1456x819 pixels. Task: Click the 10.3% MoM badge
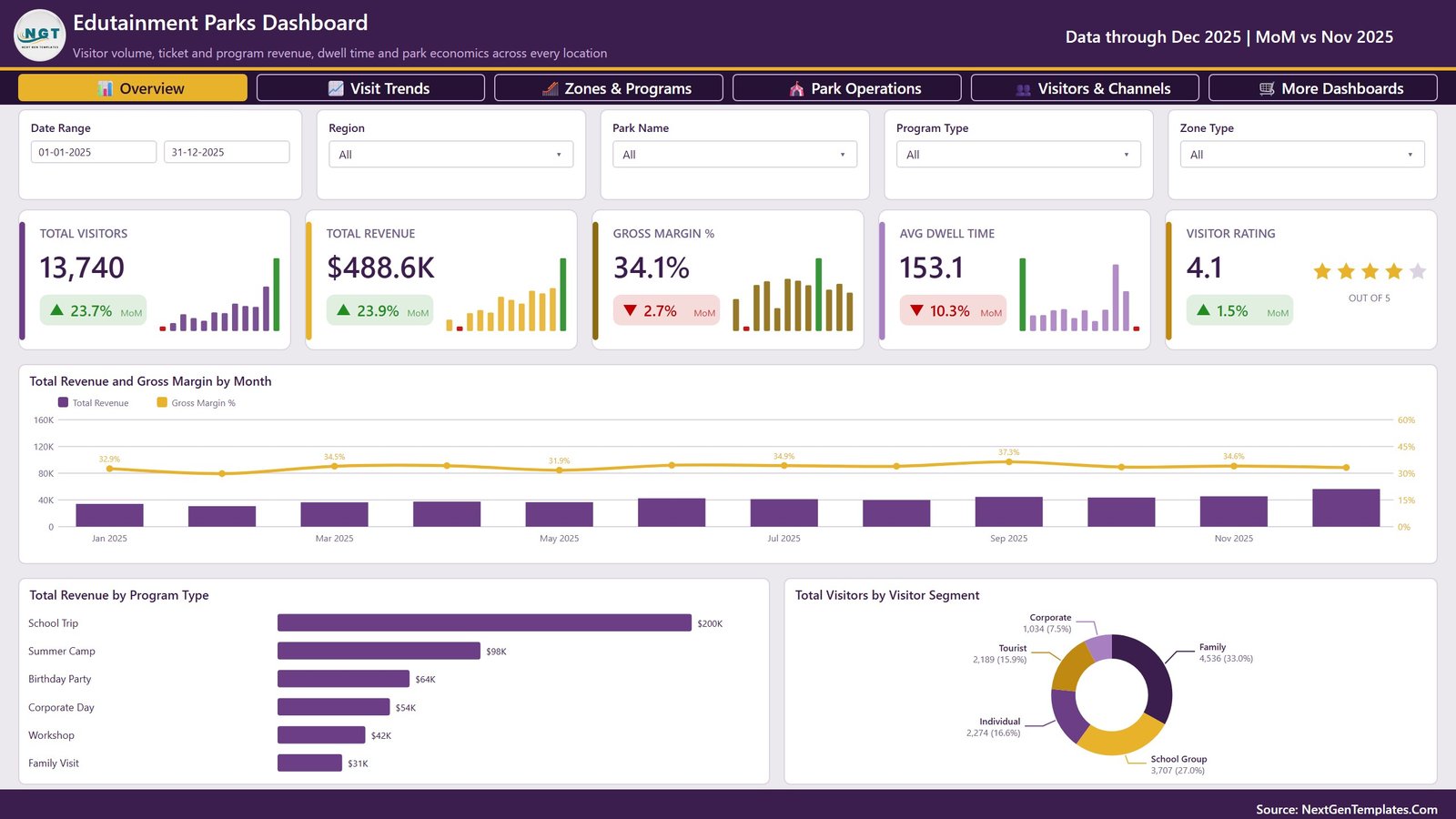(953, 310)
